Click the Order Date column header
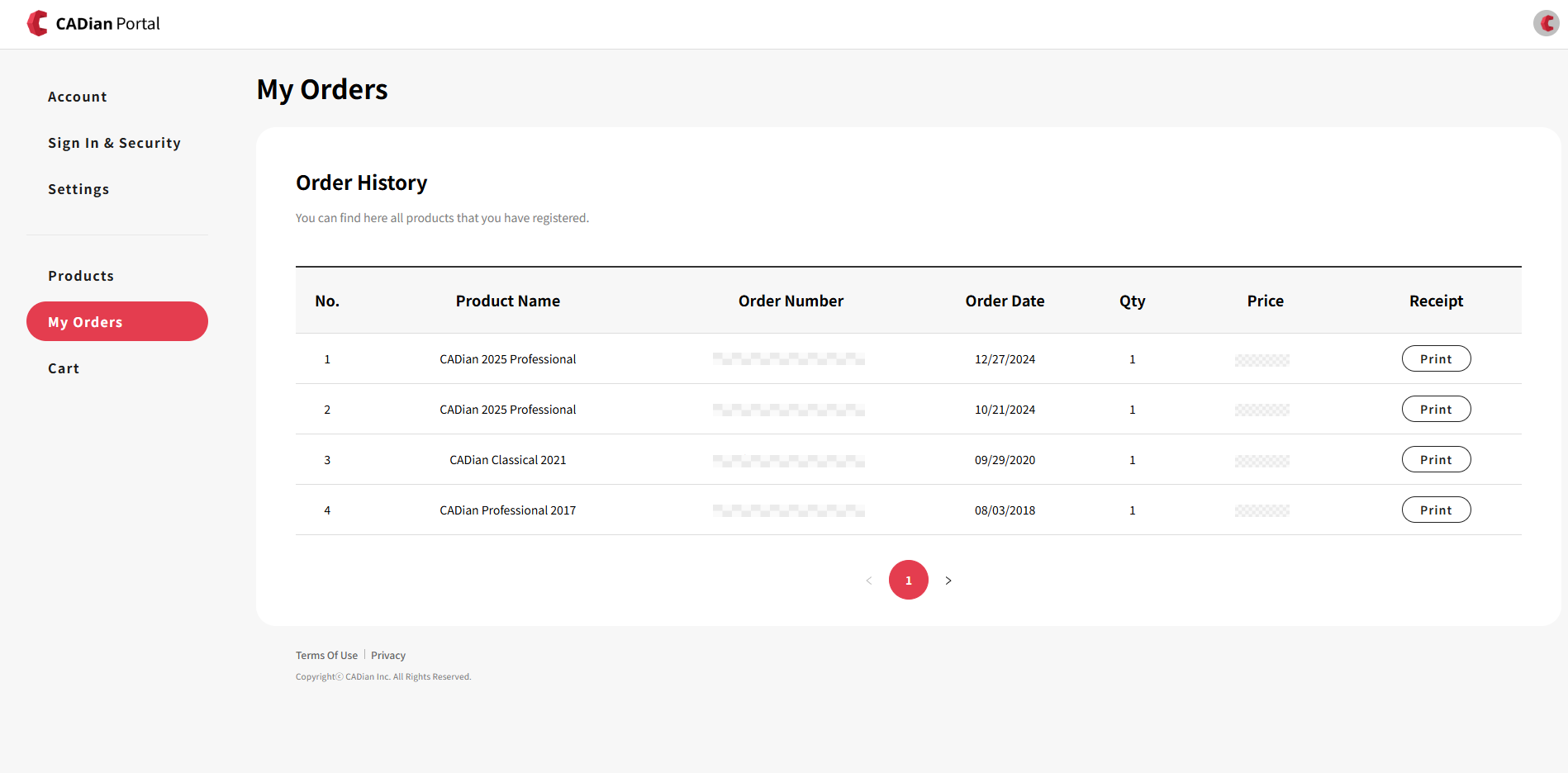This screenshot has height=773, width=1568. [x=1005, y=301]
